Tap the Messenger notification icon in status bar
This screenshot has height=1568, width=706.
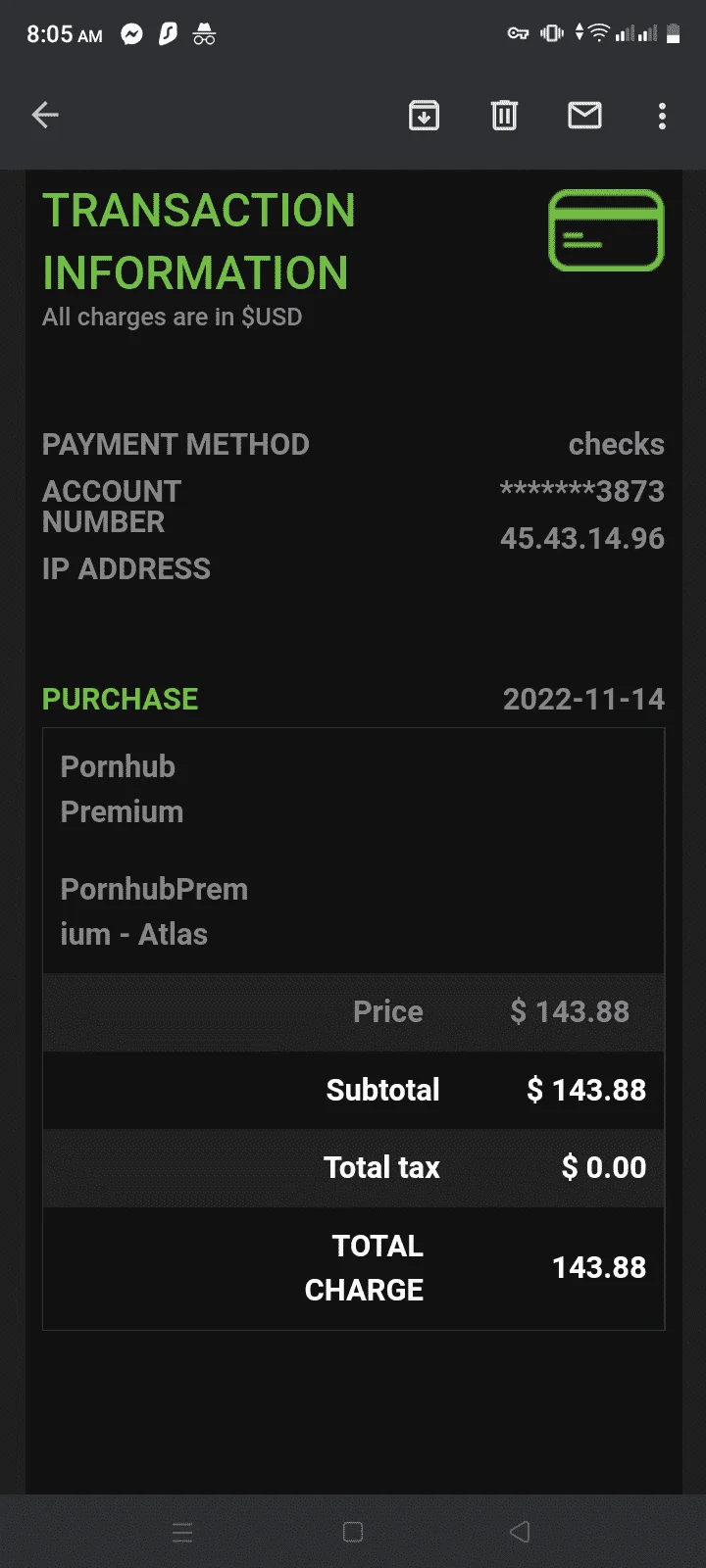point(131,34)
